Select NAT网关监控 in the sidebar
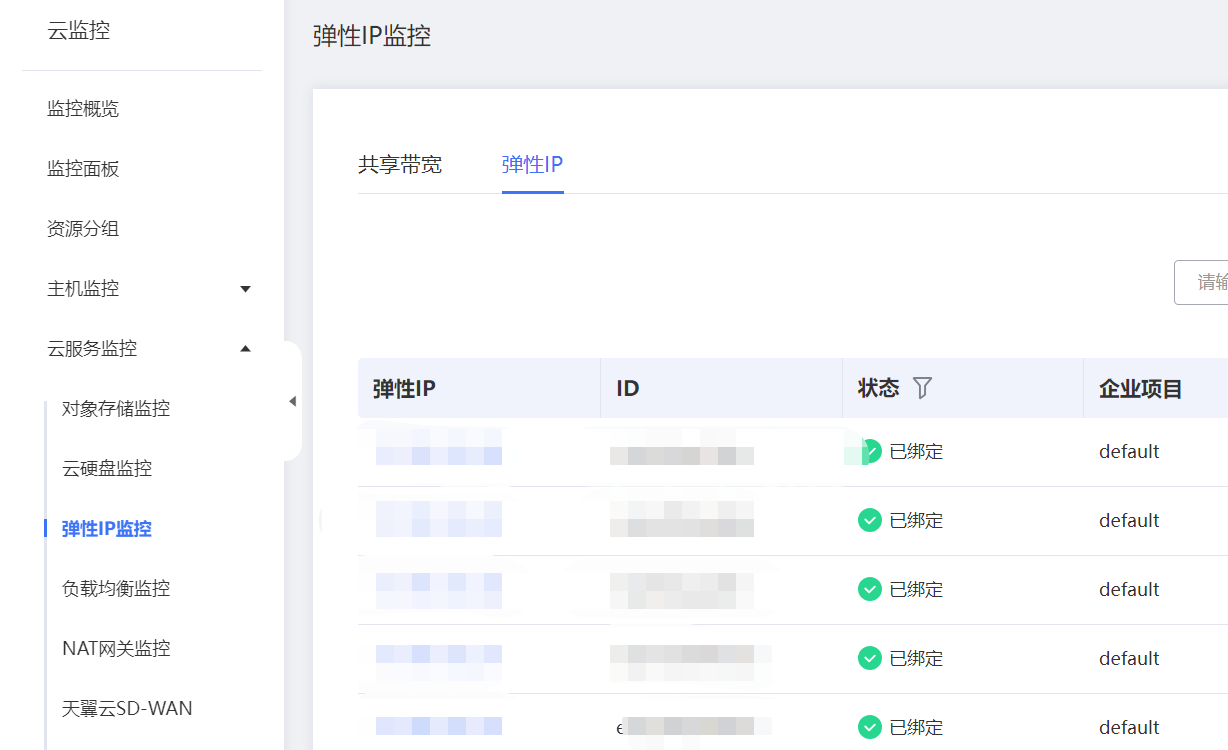Screen dimensions: 1228x750 click(x=116, y=649)
